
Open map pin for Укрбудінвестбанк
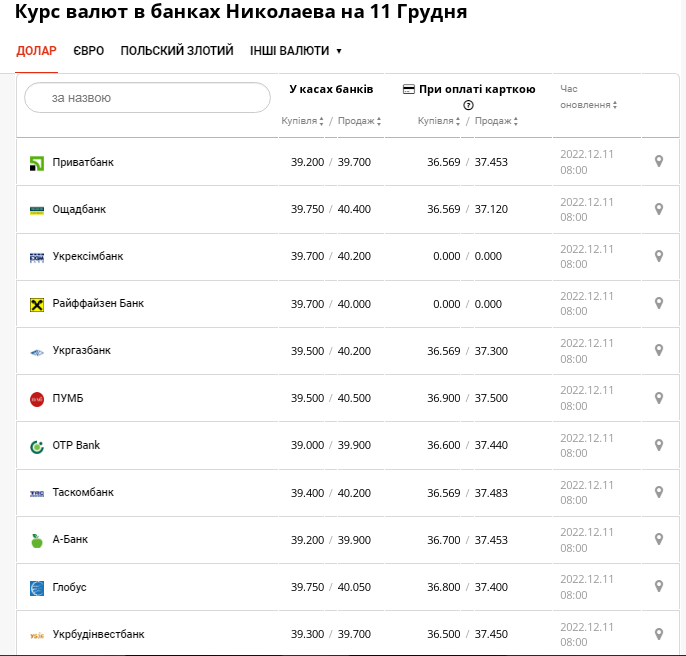(x=659, y=634)
